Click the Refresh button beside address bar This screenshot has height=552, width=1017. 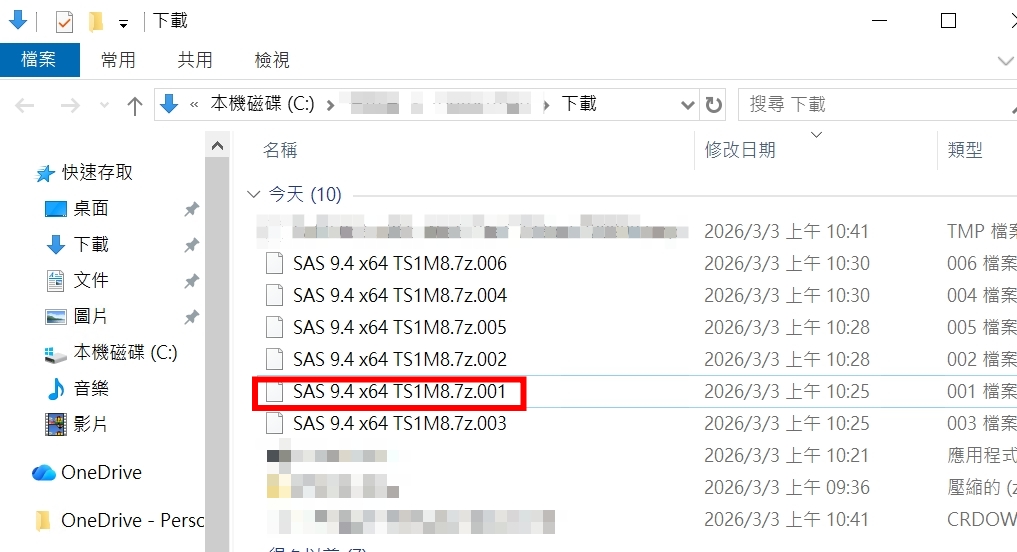click(713, 104)
